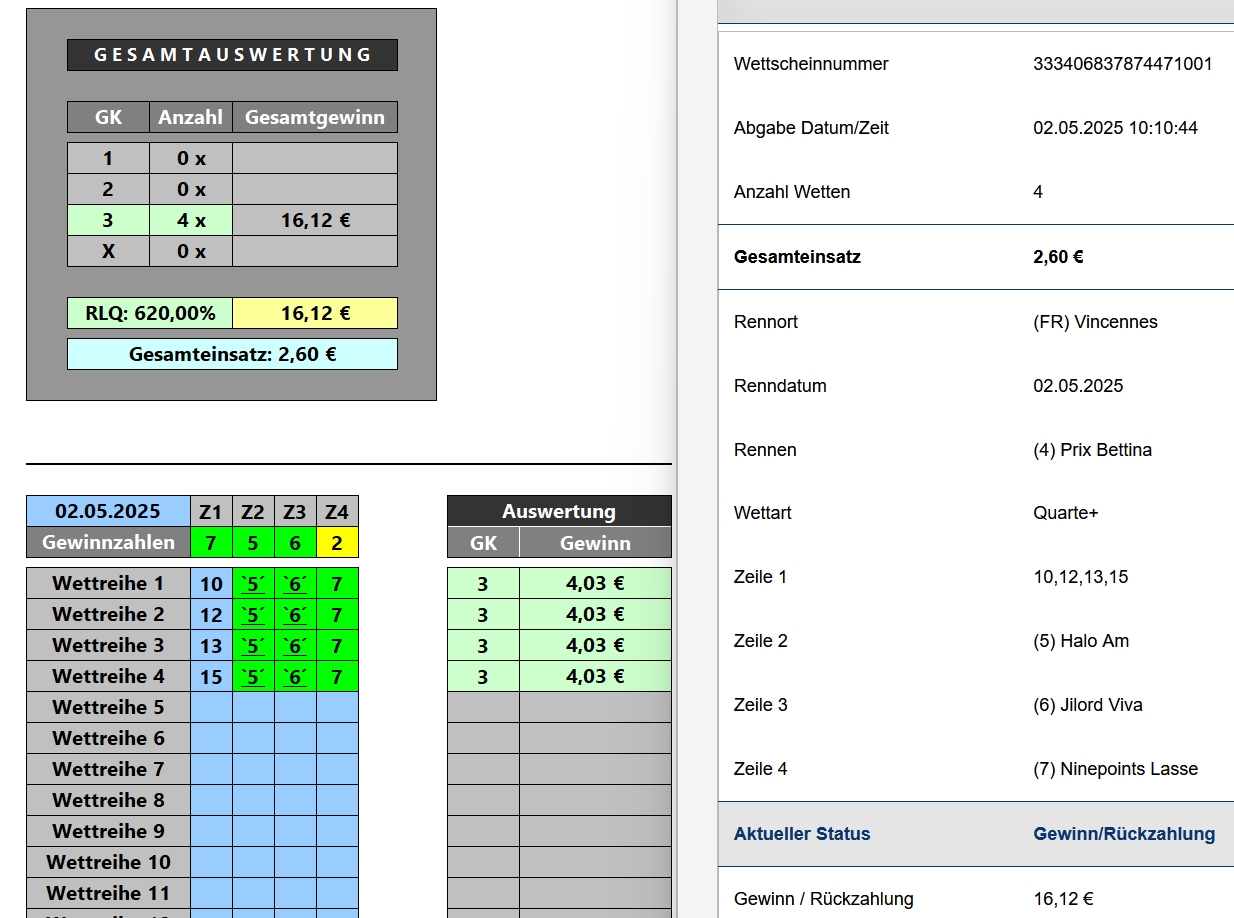Select the Wettreihe 3 label
Screen dimensions: 1234x918
[108, 645]
